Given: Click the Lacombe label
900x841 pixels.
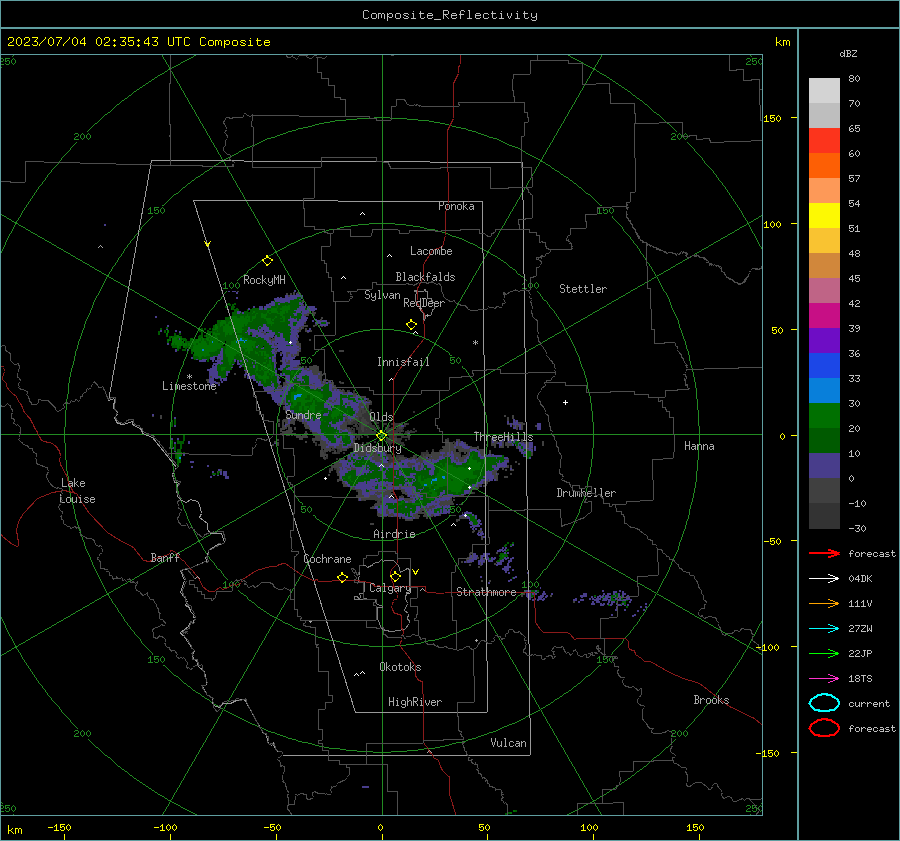Looking at the screenshot, I should point(431,251).
